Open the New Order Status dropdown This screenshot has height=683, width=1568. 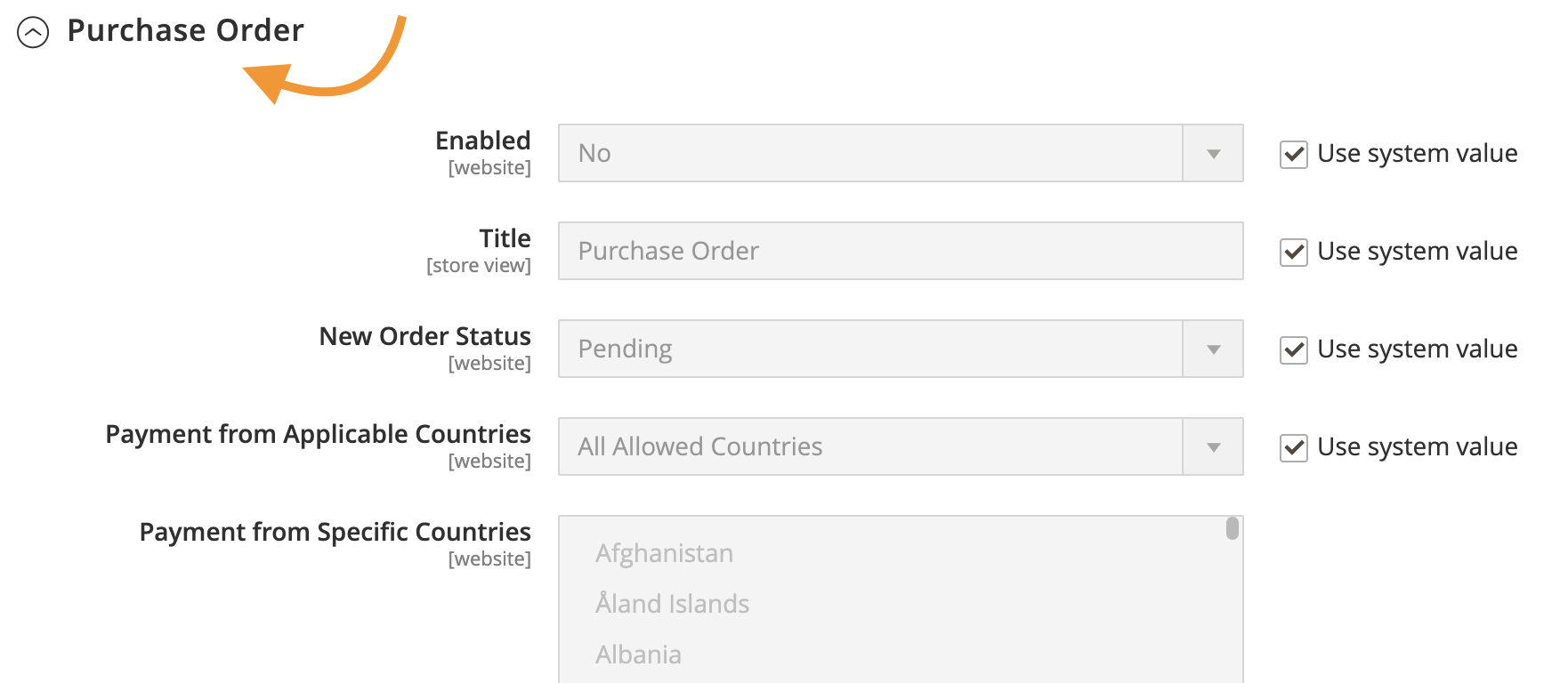pyautogui.click(x=870, y=350)
